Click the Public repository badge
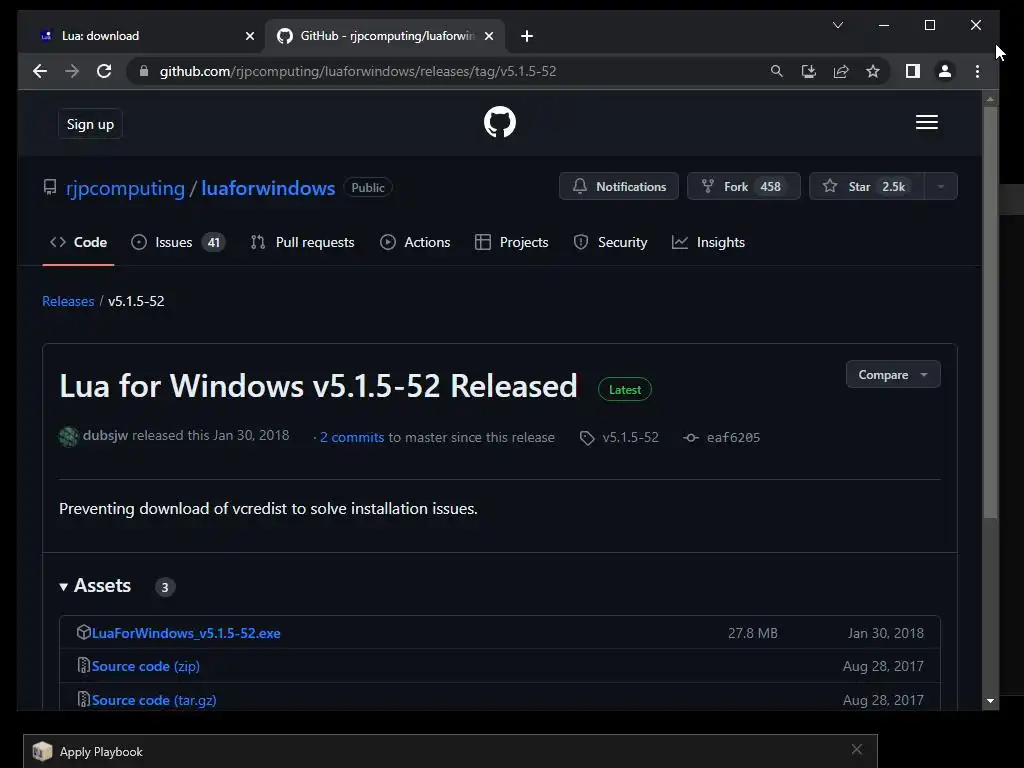This screenshot has width=1024, height=768. click(x=368, y=187)
